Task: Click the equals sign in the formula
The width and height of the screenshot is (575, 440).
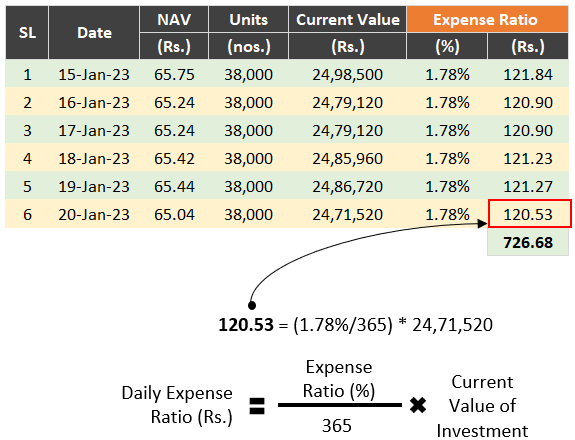Action: tap(257, 406)
